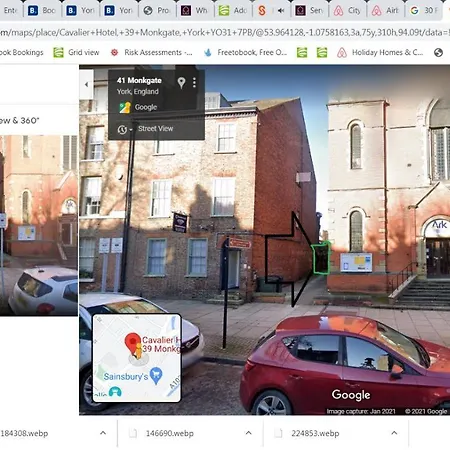Click the muted audio icon on browser tab

281,11
